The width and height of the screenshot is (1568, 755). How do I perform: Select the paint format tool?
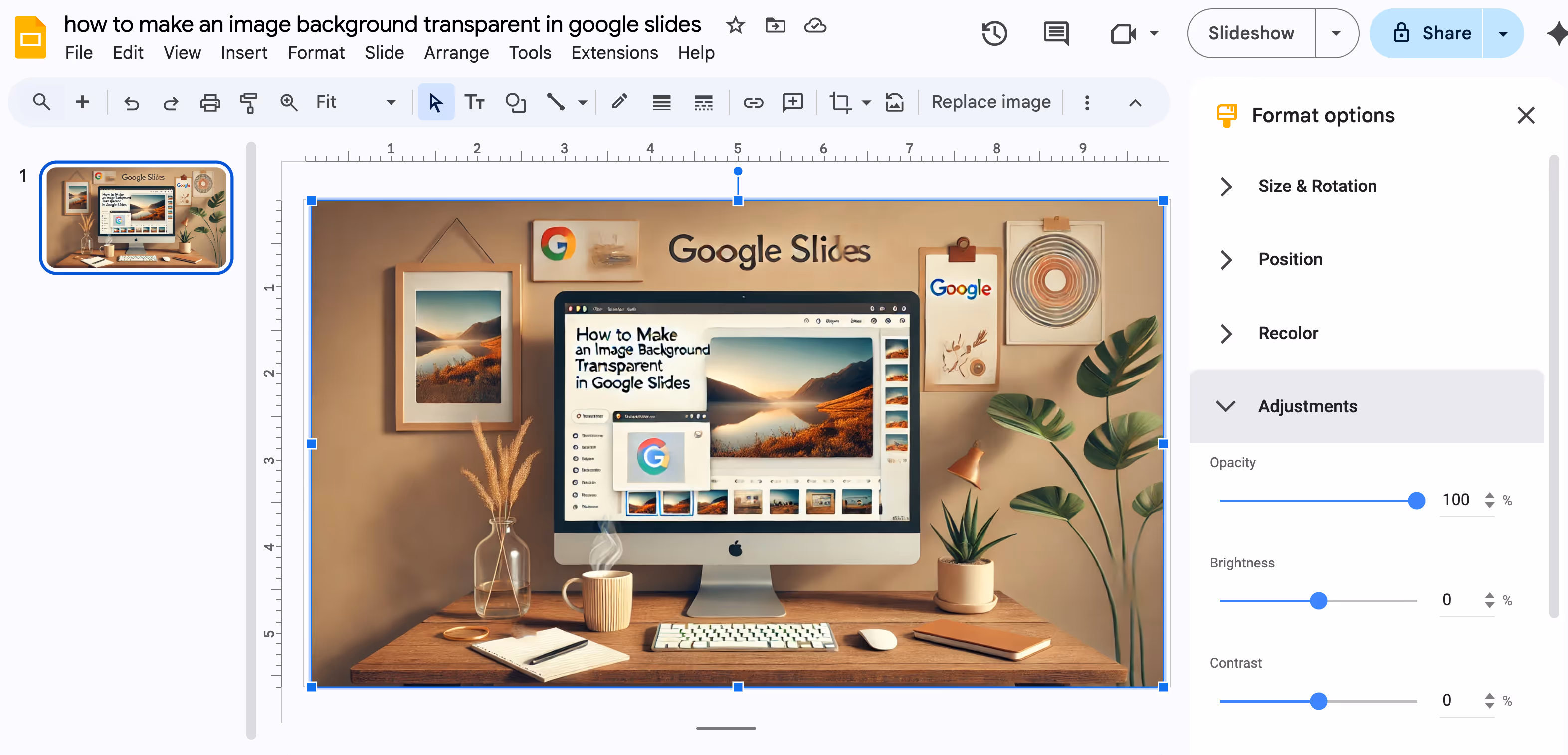(x=248, y=102)
